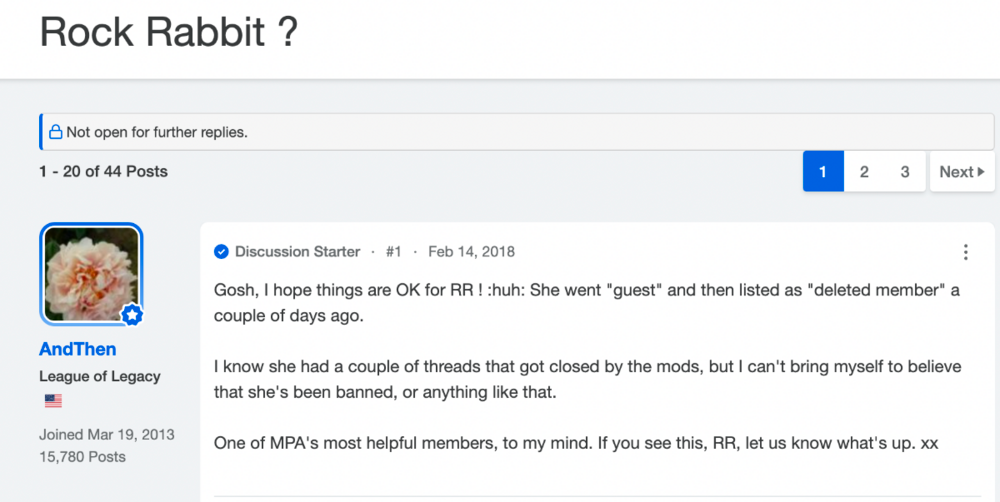Click the 15,780 Posts count
The width and height of the screenshot is (1000, 502).
pyautogui.click(x=82, y=457)
